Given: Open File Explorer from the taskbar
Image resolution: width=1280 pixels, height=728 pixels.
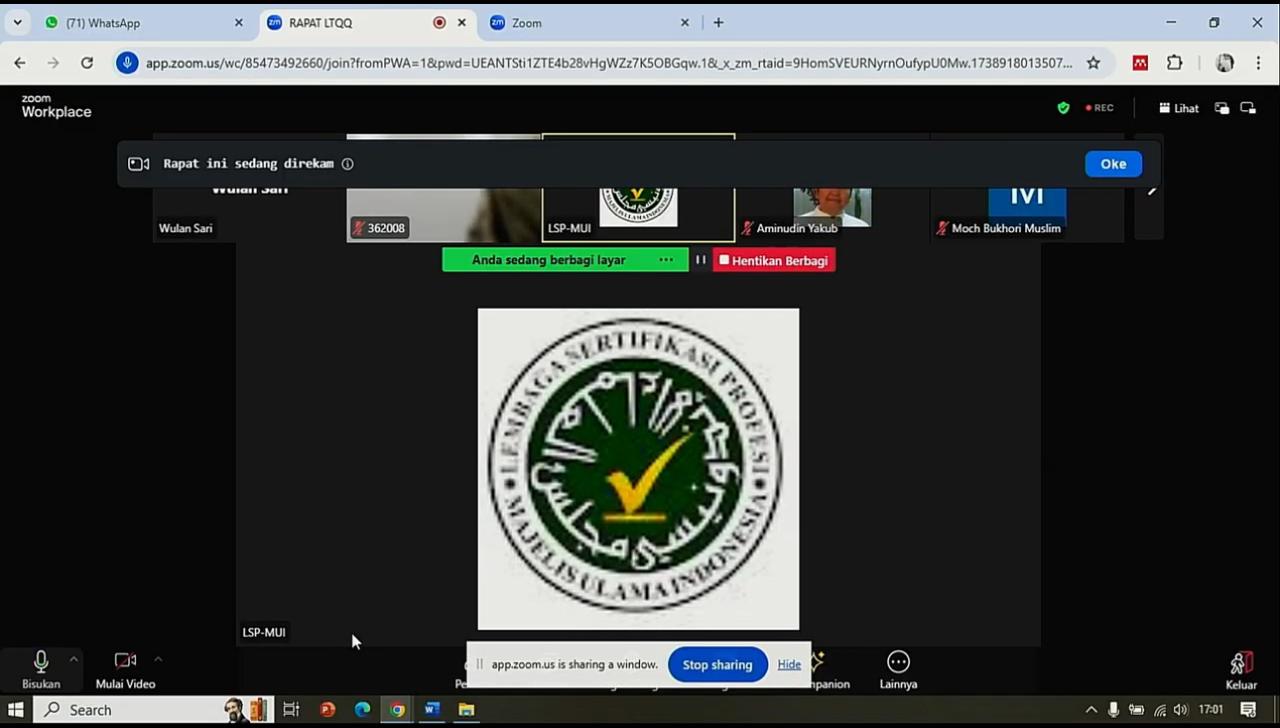Looking at the screenshot, I should 466,710.
